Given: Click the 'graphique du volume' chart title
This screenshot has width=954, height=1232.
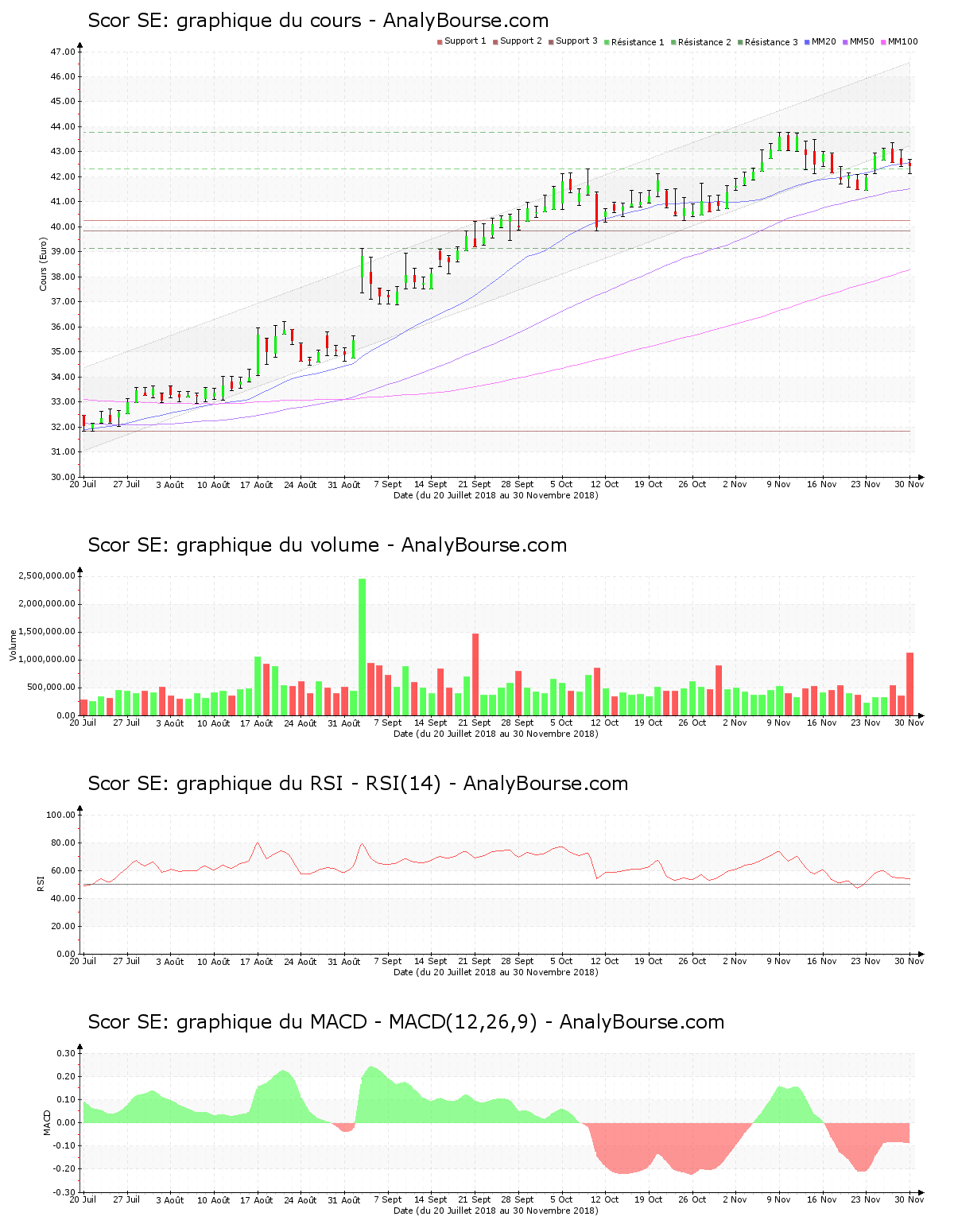Looking at the screenshot, I should (328, 545).
